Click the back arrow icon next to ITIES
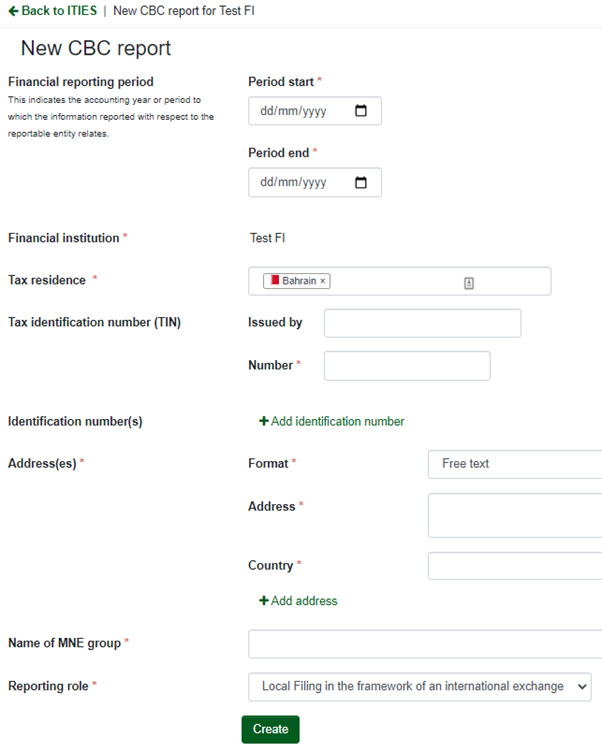602x752 pixels. (x=13, y=11)
